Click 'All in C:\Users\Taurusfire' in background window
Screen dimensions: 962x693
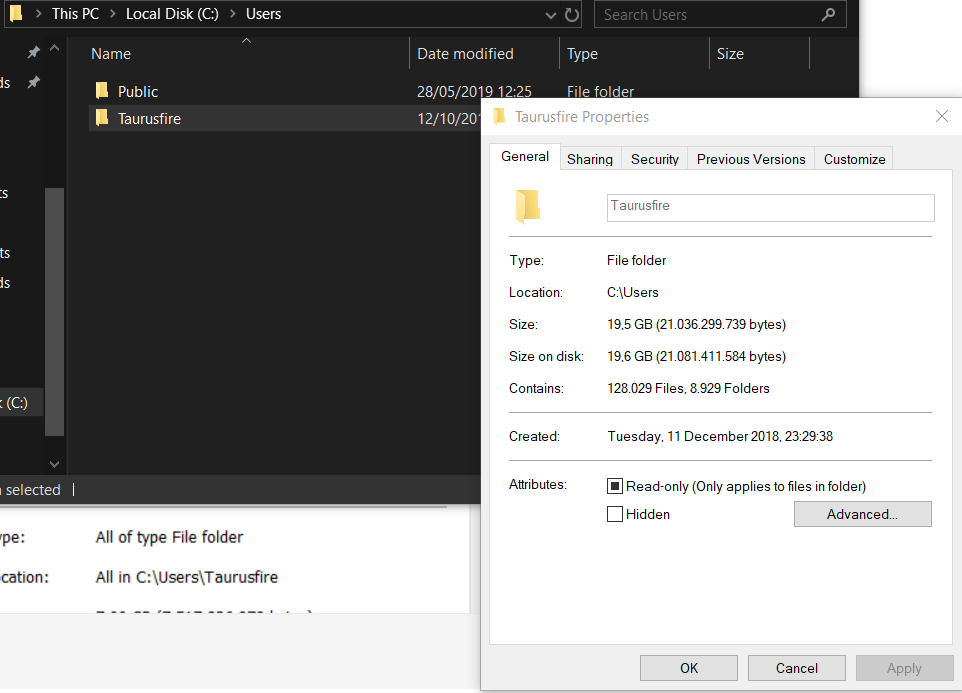[187, 577]
